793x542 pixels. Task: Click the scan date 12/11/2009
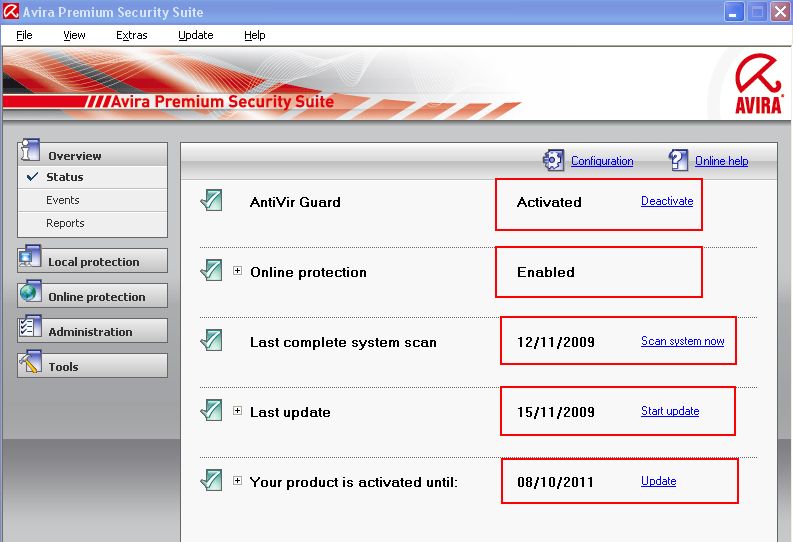point(555,342)
